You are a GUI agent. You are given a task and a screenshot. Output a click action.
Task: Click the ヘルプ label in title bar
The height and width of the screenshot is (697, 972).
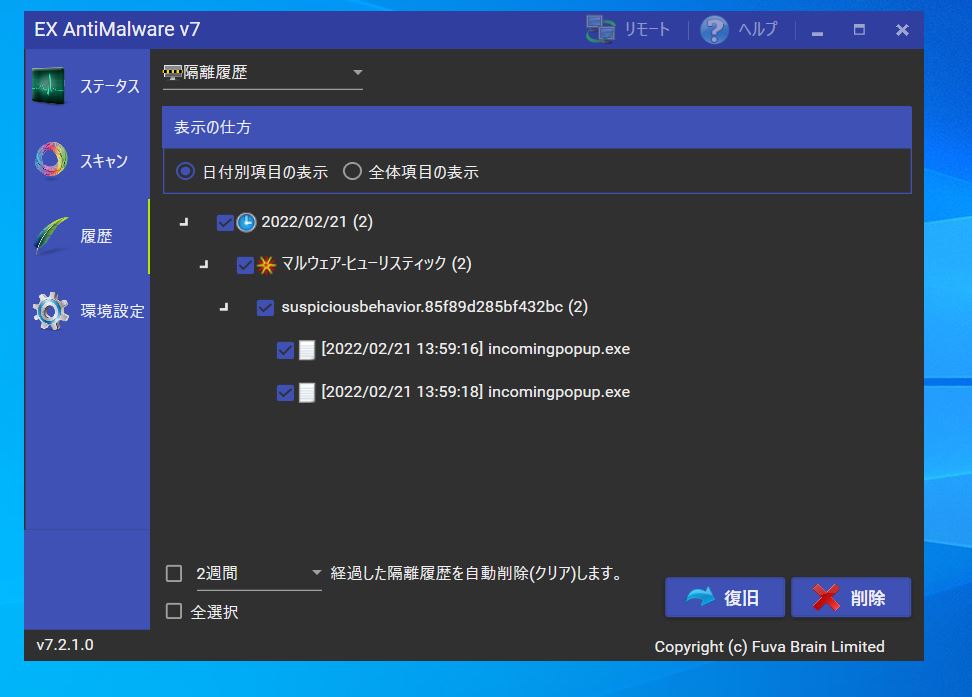758,29
